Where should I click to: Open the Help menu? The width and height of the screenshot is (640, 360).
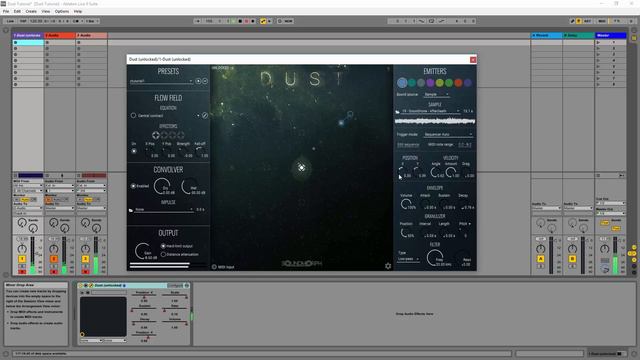[78, 11]
